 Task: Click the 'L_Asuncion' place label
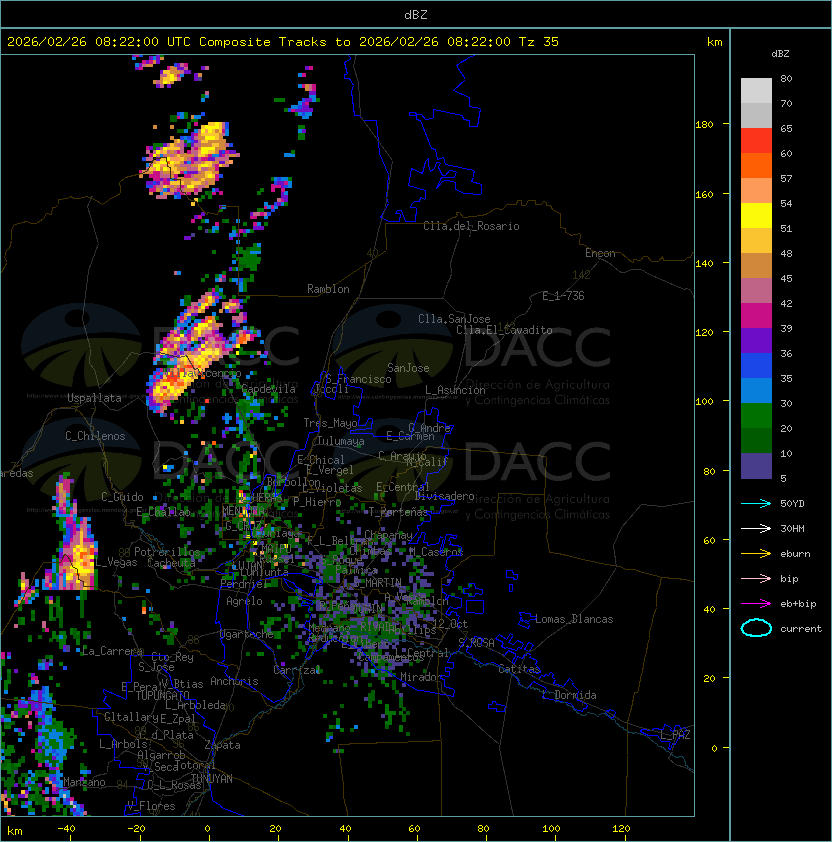tap(455, 390)
